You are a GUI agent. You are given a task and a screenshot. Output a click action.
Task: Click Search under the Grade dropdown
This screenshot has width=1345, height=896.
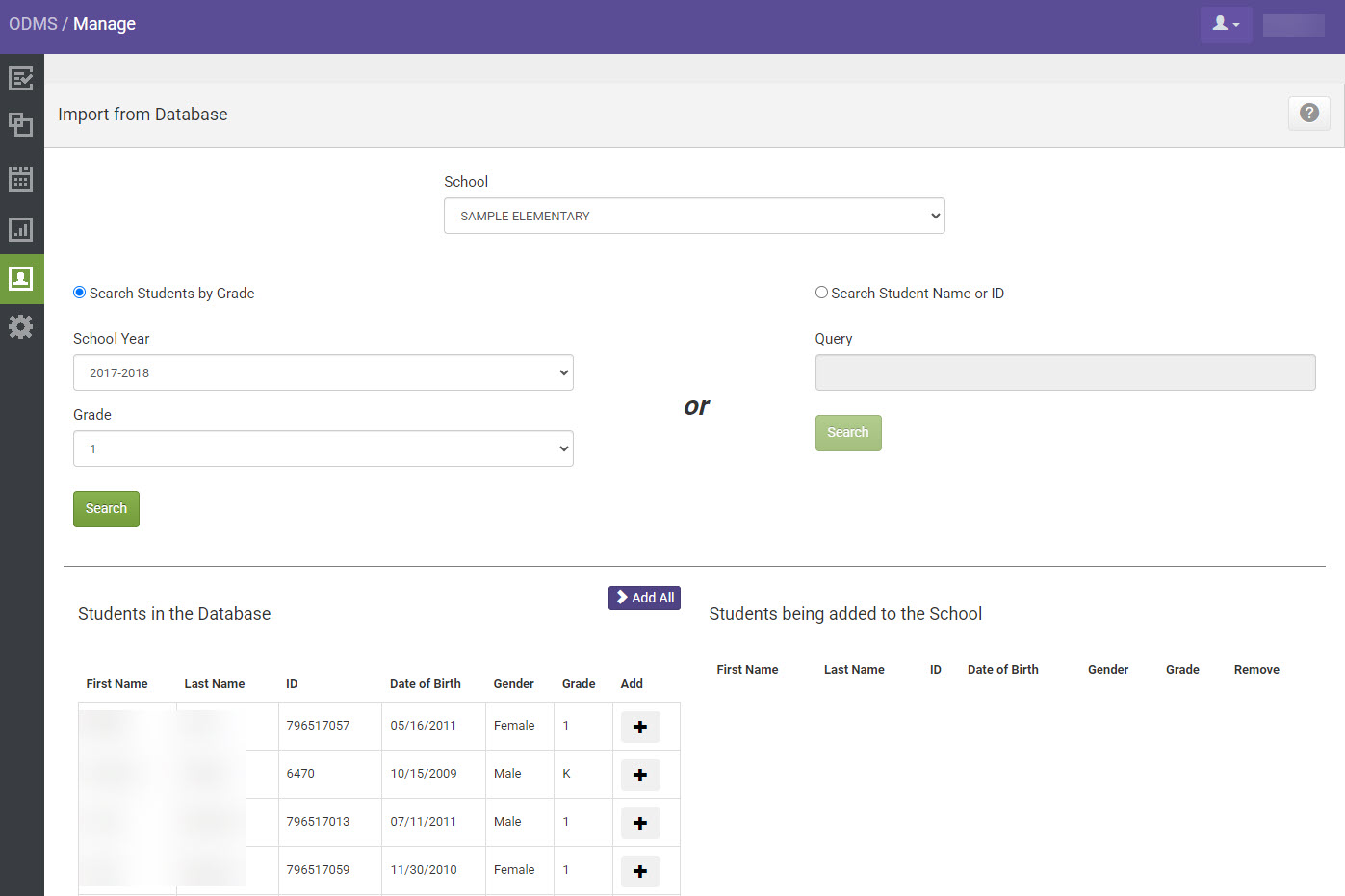tap(106, 508)
